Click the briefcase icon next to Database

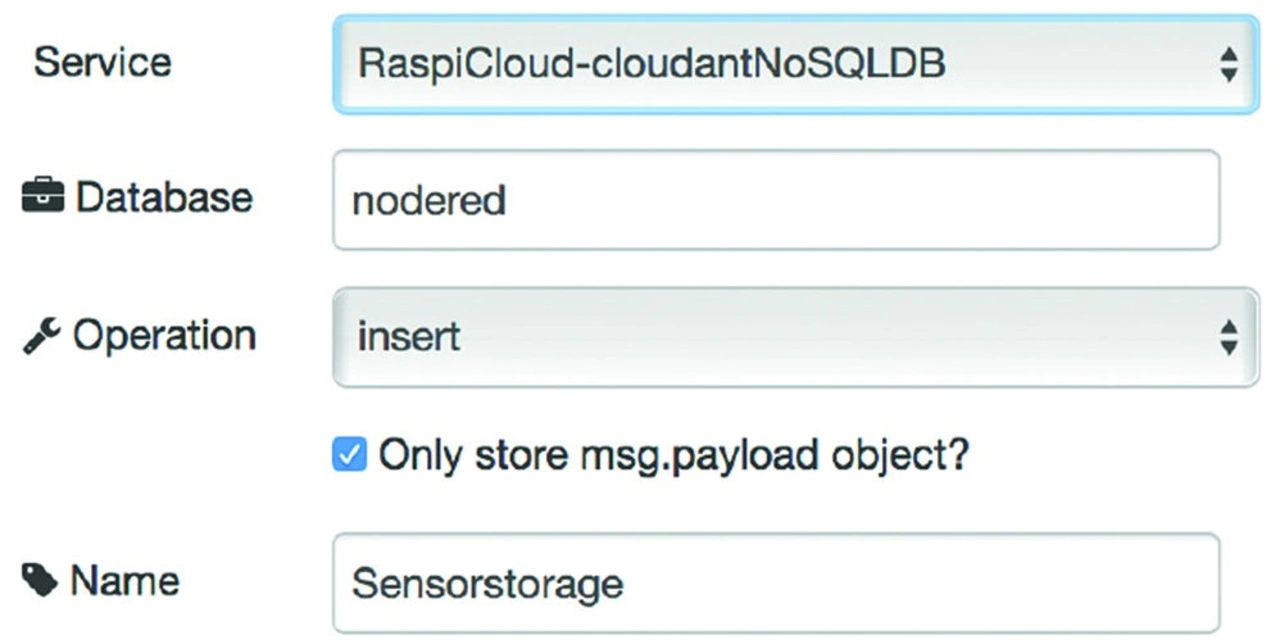point(43,197)
